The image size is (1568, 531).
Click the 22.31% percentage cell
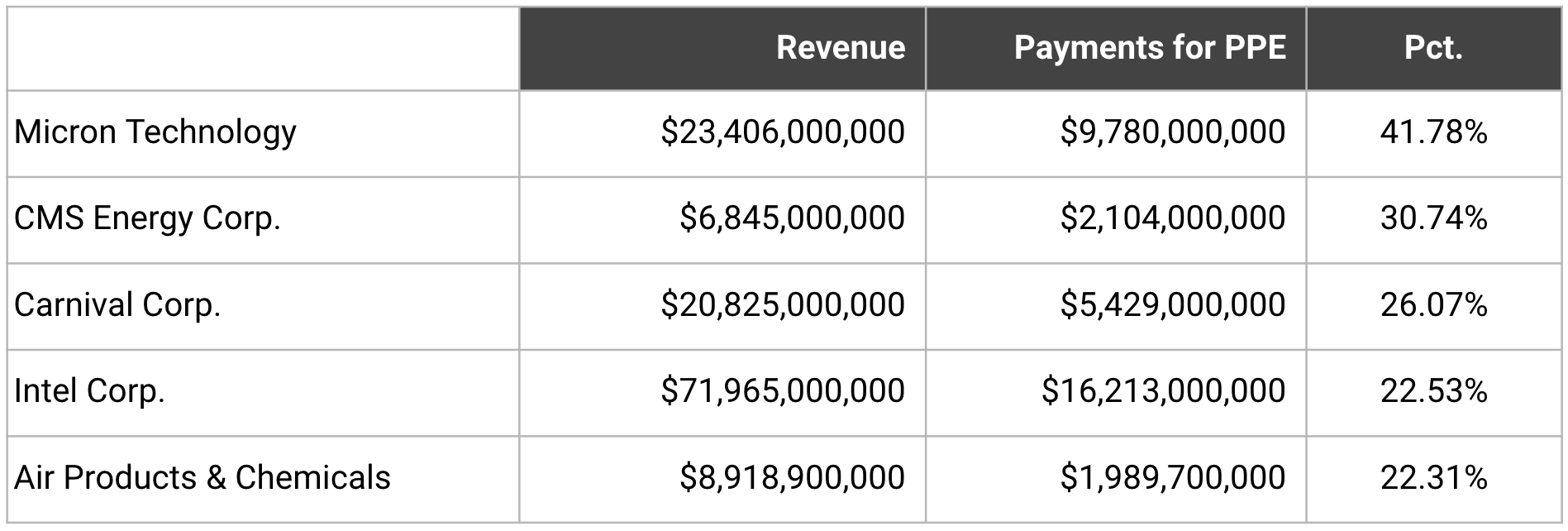[1432, 478]
